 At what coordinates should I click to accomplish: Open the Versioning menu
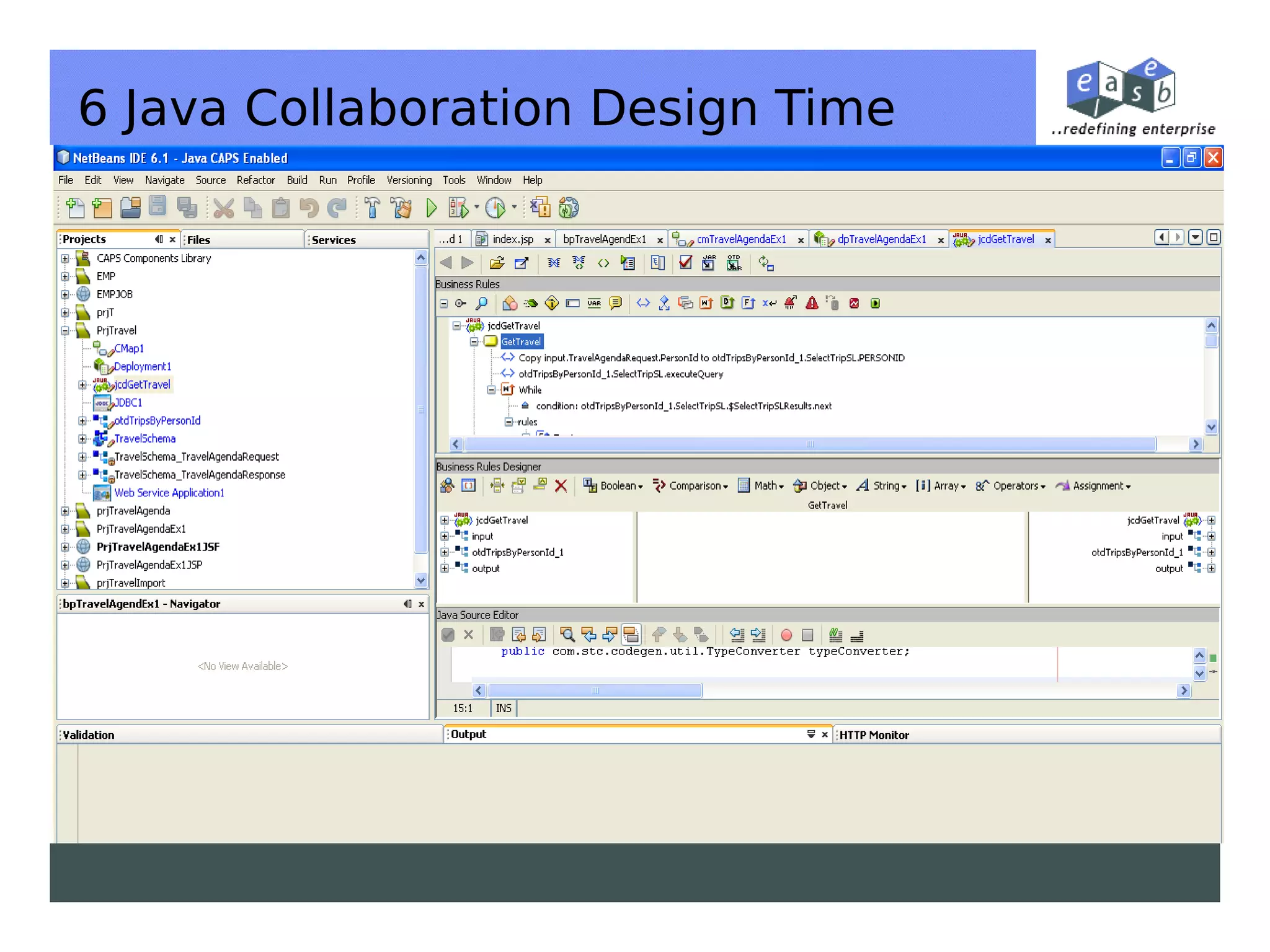409,180
